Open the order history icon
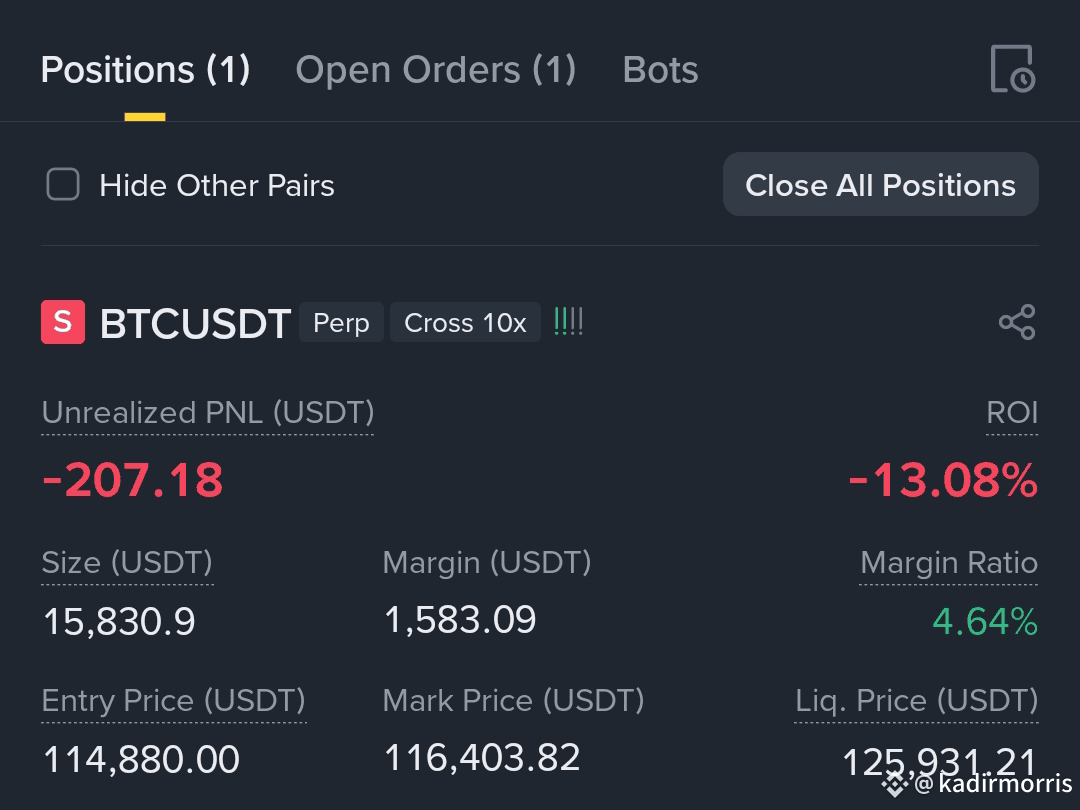 click(1012, 68)
